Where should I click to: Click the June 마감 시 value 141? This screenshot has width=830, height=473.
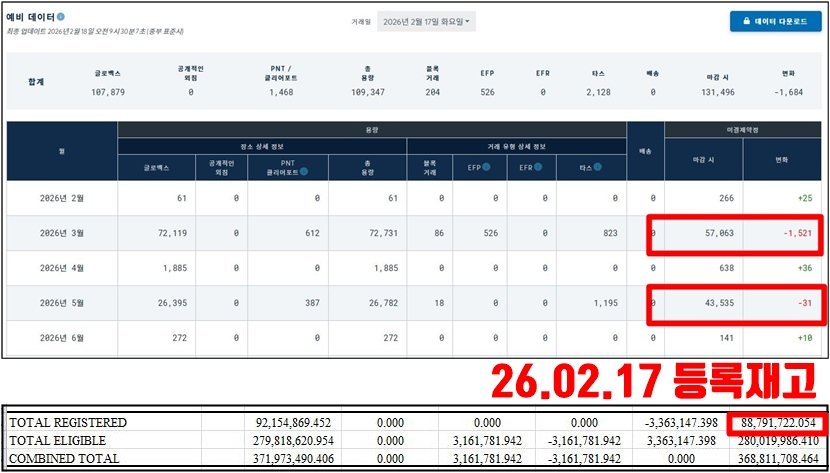click(726, 338)
